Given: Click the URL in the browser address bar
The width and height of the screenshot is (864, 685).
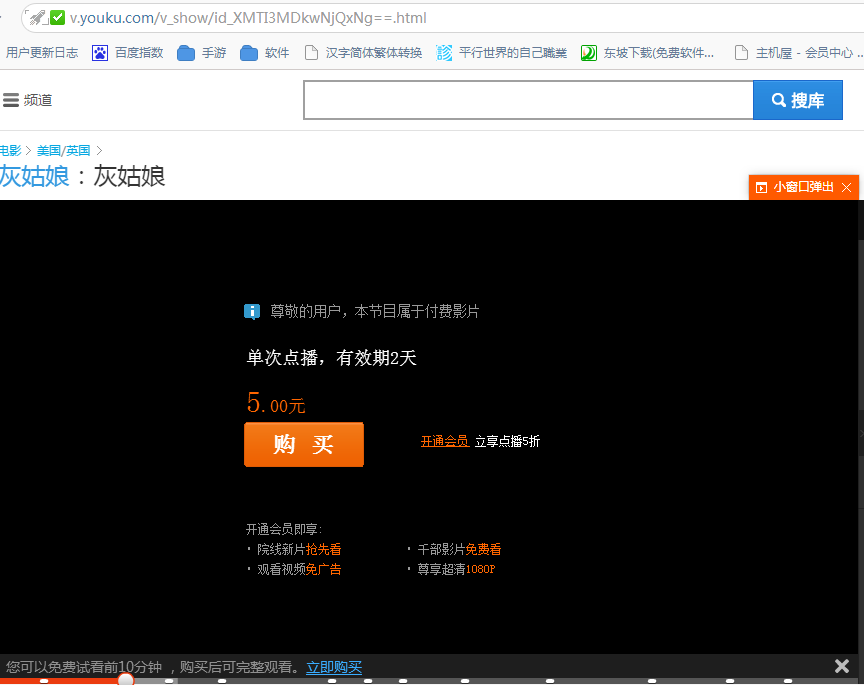Looking at the screenshot, I should [248, 18].
